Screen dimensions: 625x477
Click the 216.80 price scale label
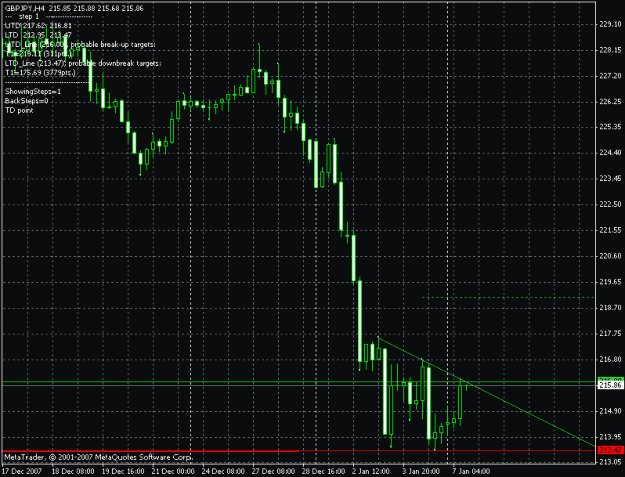click(610, 359)
